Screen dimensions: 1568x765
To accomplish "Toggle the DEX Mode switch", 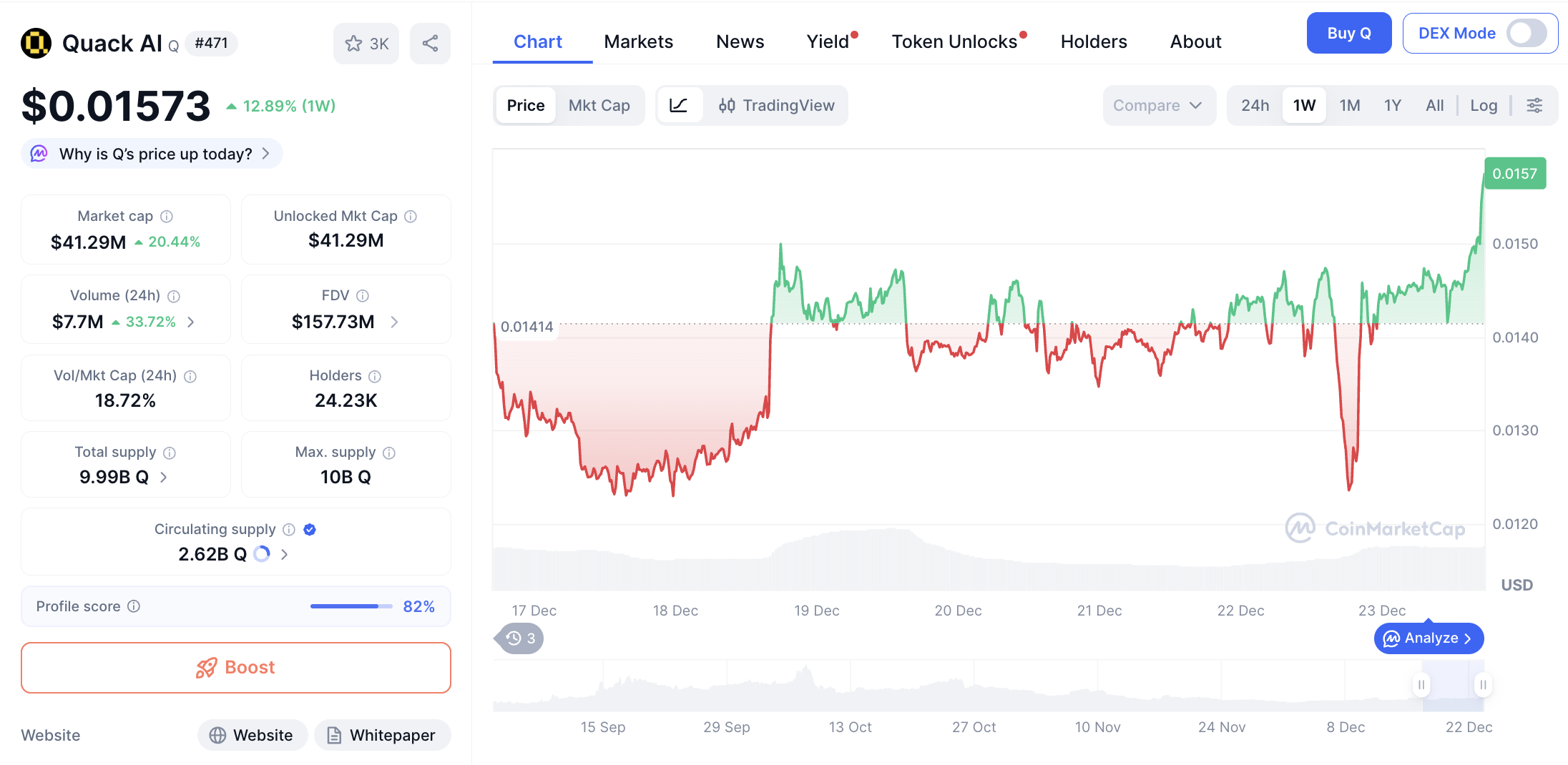I will [1526, 33].
